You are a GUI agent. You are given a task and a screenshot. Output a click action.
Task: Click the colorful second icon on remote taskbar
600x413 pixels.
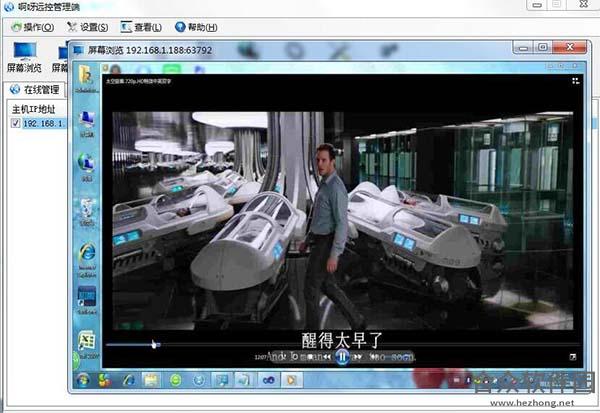point(104,380)
